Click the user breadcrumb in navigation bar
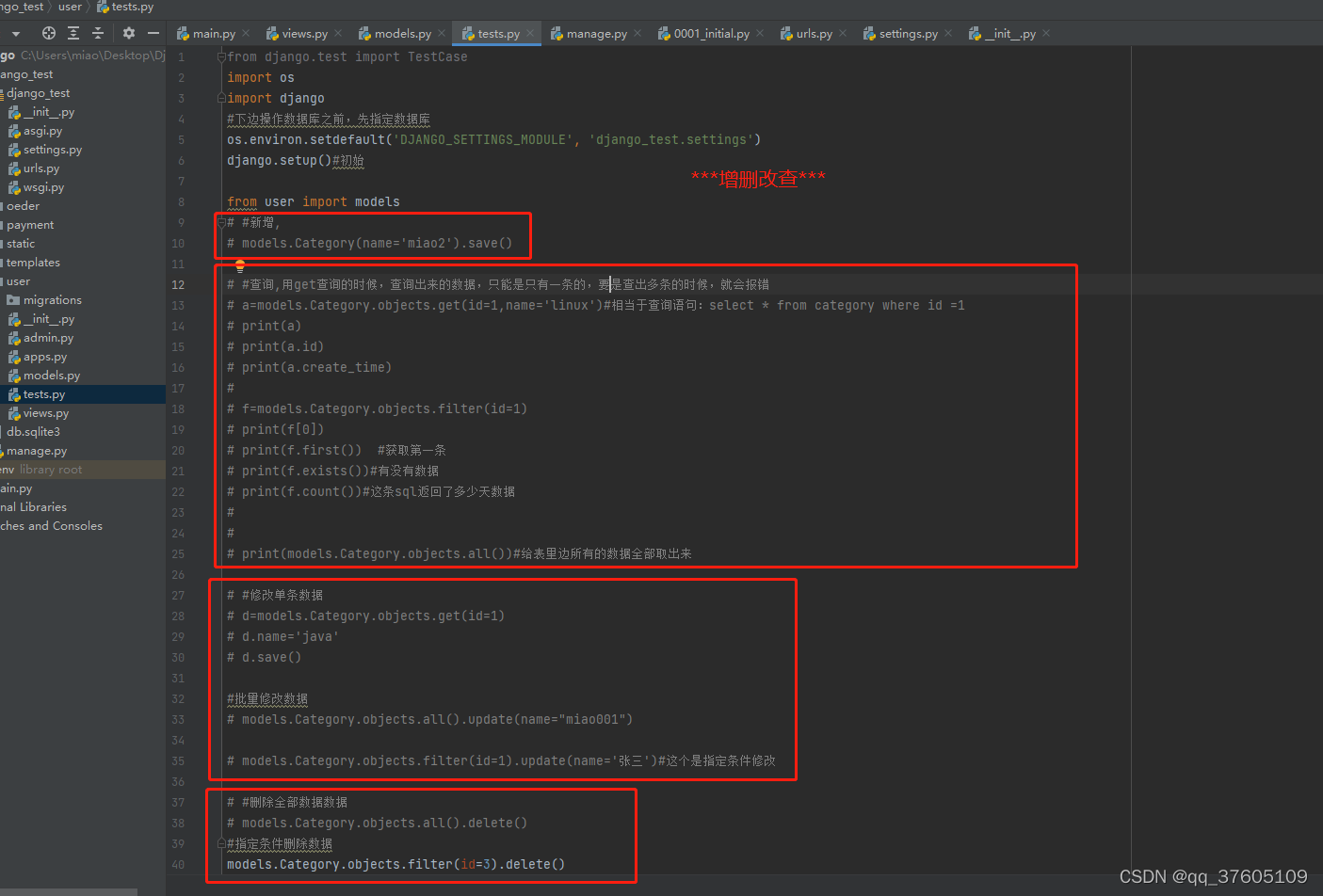The image size is (1323, 896). click(70, 7)
